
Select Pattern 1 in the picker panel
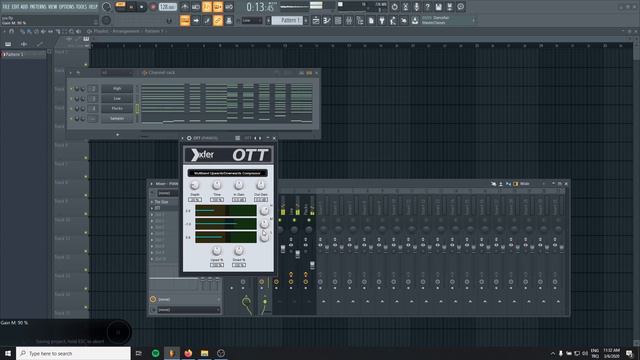[x=23, y=54]
